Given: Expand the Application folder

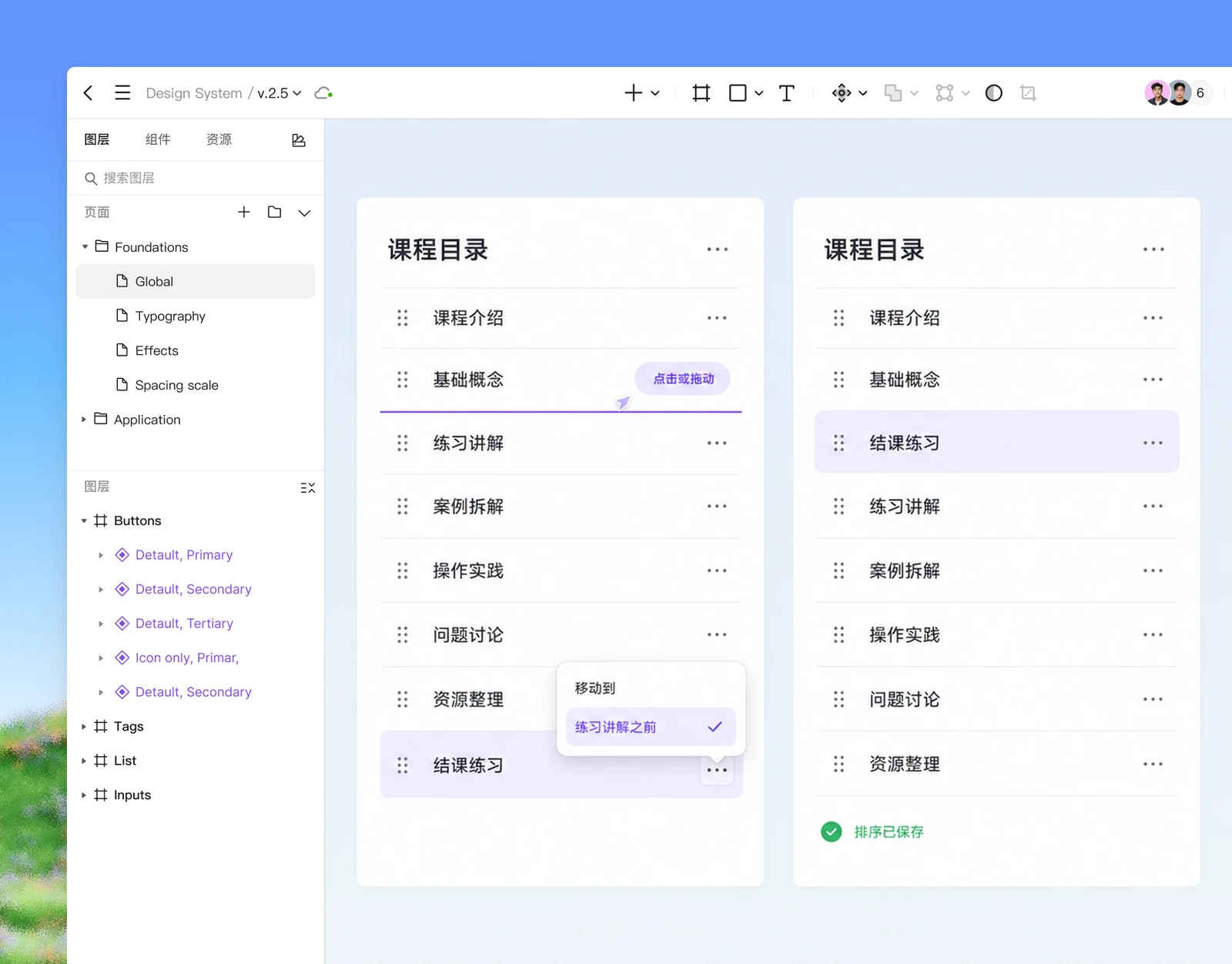Looking at the screenshot, I should (84, 420).
